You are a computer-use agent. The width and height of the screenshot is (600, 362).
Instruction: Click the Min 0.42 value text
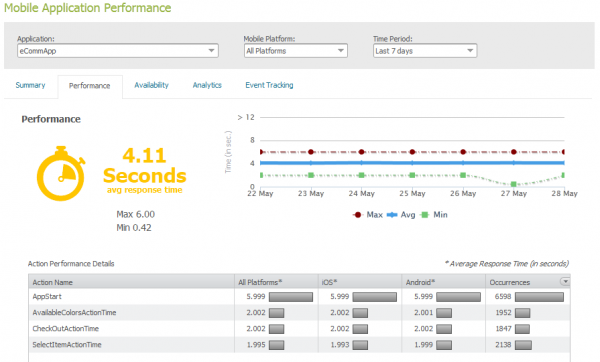(x=134, y=228)
